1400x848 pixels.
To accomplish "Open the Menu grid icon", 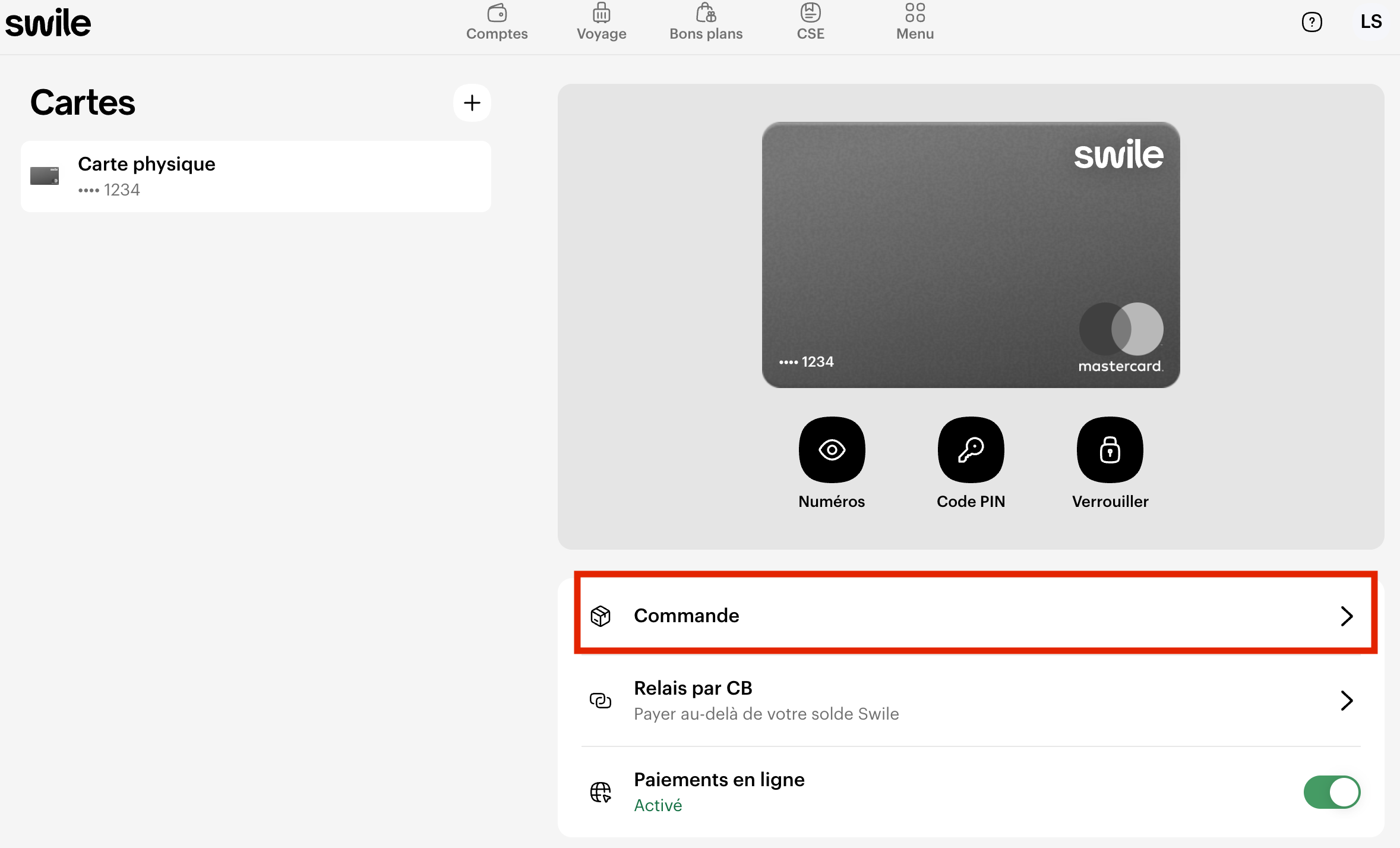I will pos(915,14).
